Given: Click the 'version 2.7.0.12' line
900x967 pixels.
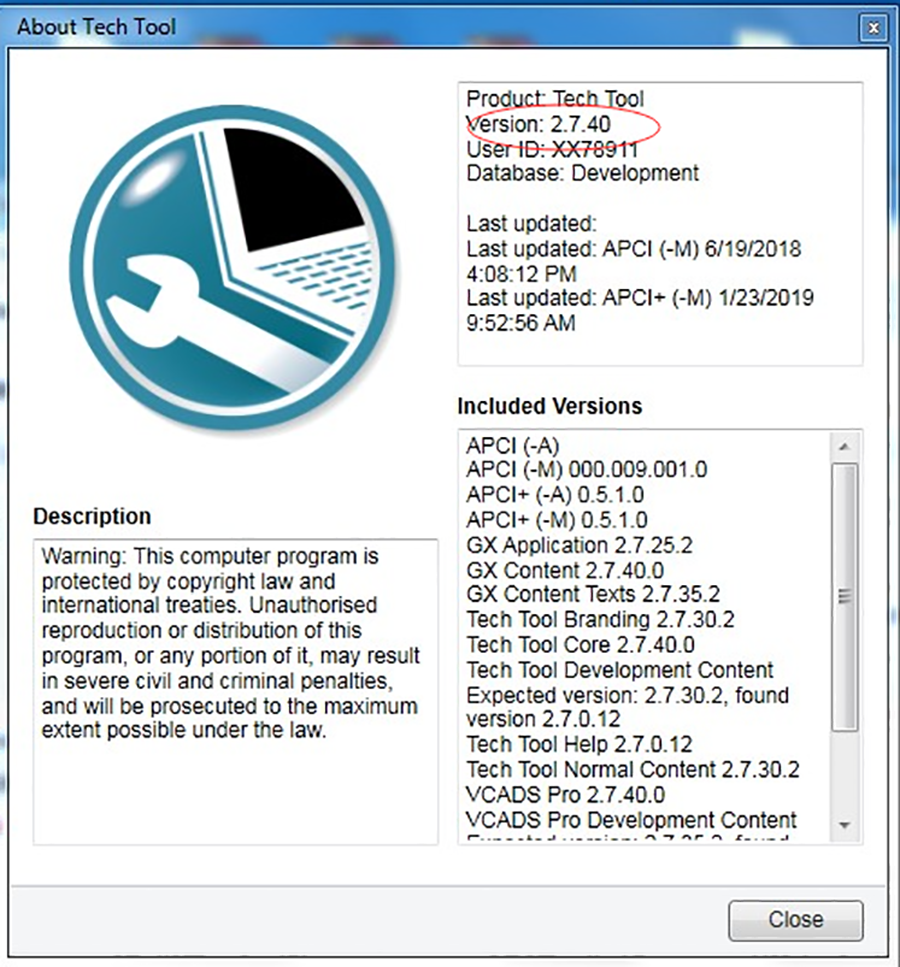Looking at the screenshot, I should pyautogui.click(x=543, y=719).
